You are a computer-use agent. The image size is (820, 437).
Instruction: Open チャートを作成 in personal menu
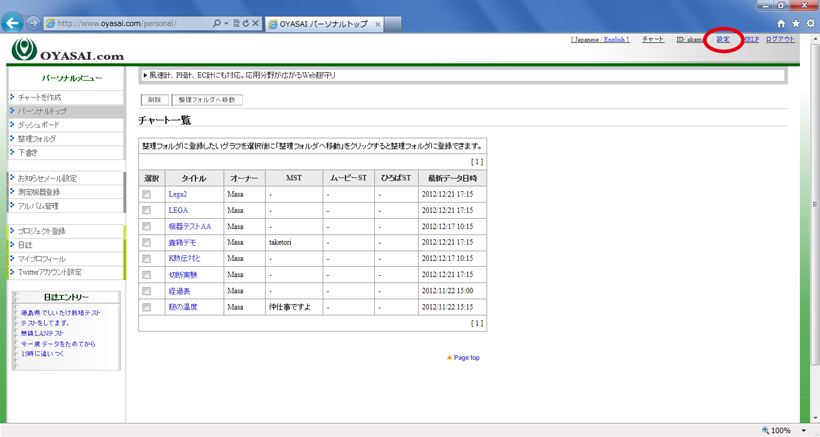click(39, 97)
